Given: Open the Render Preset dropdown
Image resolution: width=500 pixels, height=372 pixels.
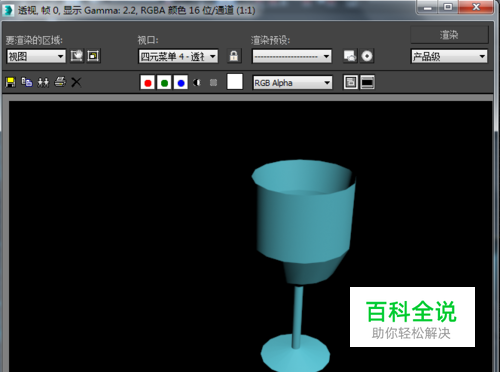Looking at the screenshot, I should pyautogui.click(x=292, y=56).
